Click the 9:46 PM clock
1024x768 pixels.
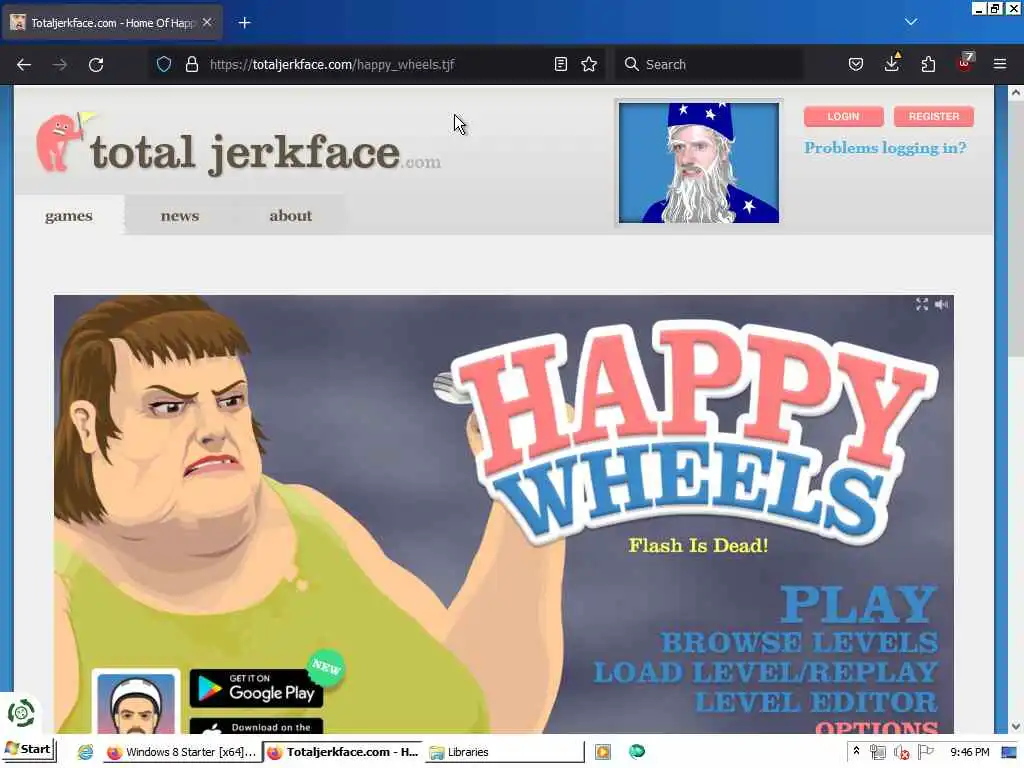[970, 752]
